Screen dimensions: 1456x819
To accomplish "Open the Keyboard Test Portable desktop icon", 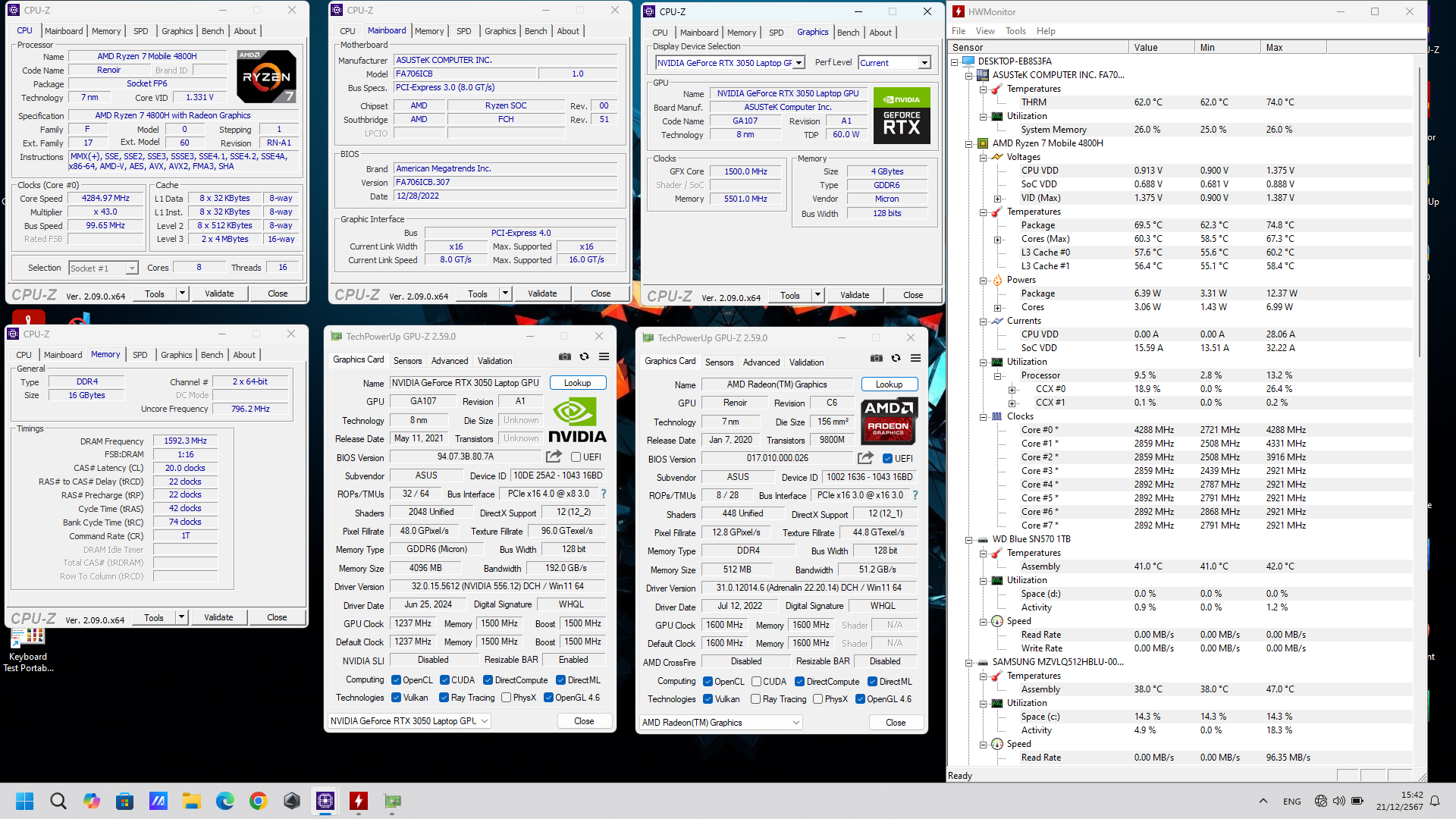I will tap(28, 651).
